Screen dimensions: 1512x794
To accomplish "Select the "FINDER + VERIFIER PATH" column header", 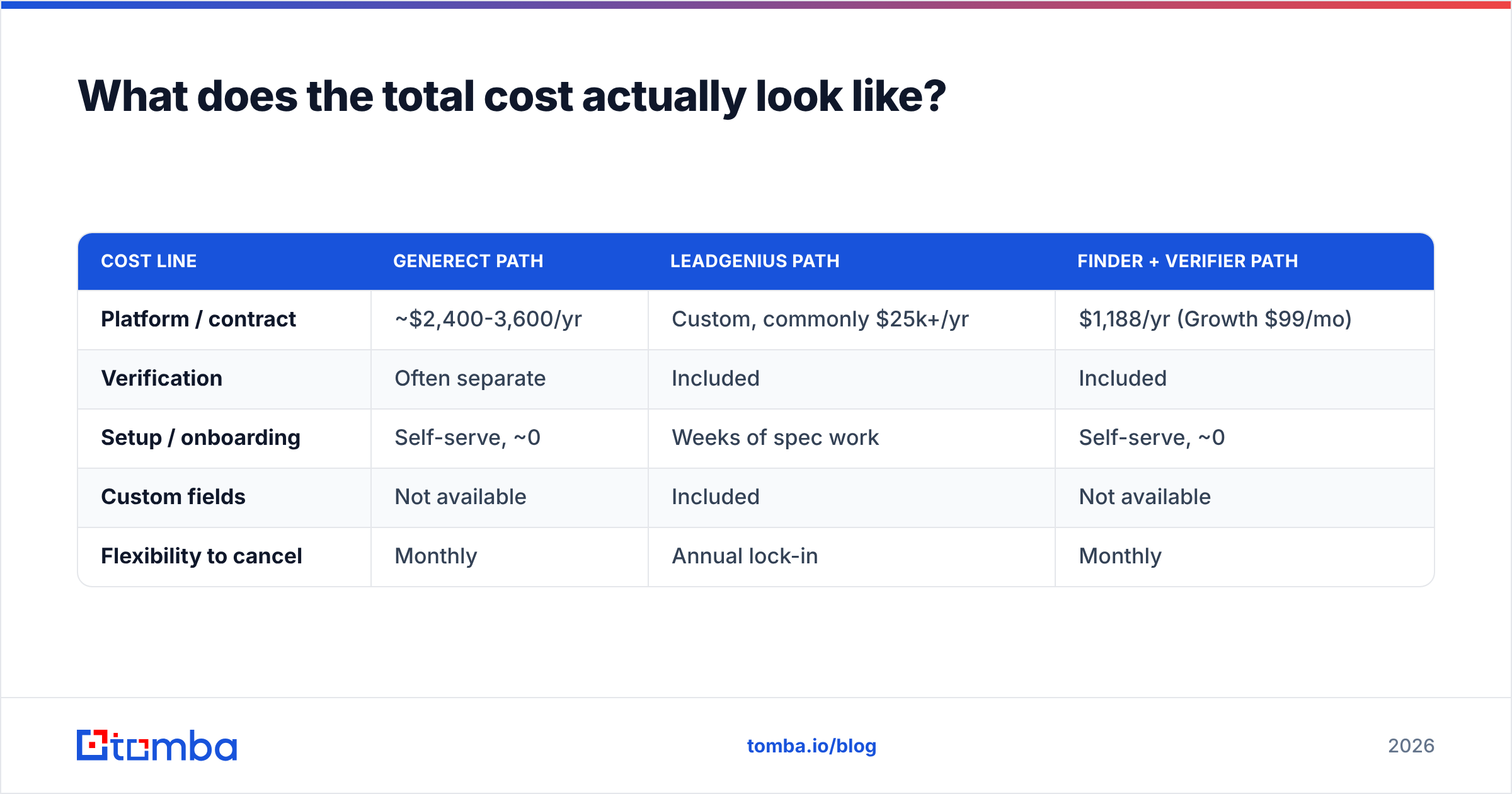I will coord(1188,262).
